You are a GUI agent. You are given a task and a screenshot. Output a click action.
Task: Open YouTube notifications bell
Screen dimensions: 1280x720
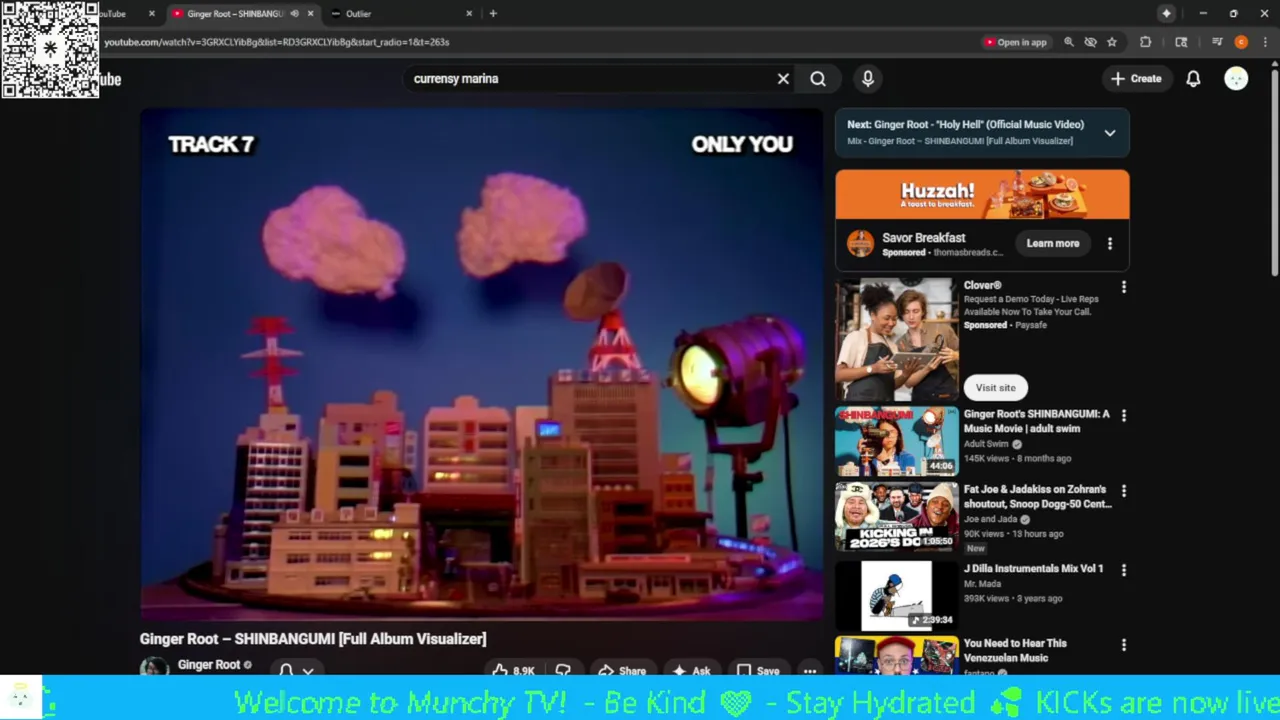(x=1193, y=79)
